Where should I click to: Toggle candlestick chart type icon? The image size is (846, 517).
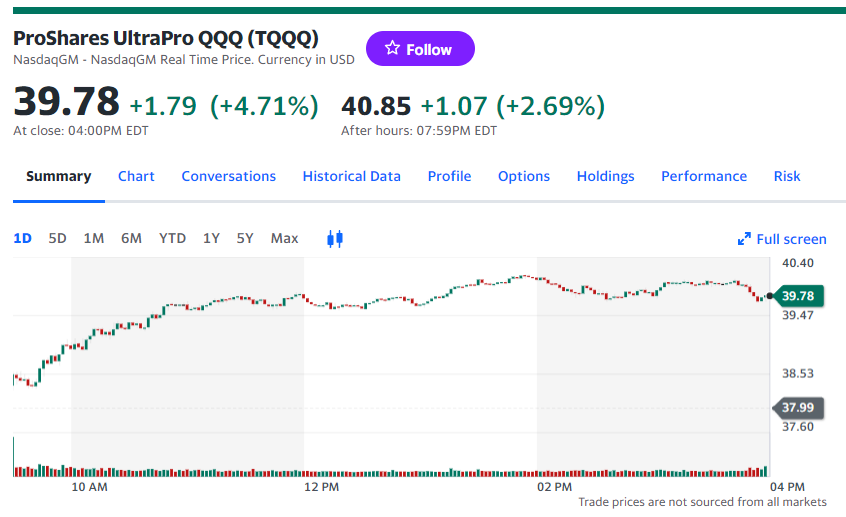[x=335, y=239]
